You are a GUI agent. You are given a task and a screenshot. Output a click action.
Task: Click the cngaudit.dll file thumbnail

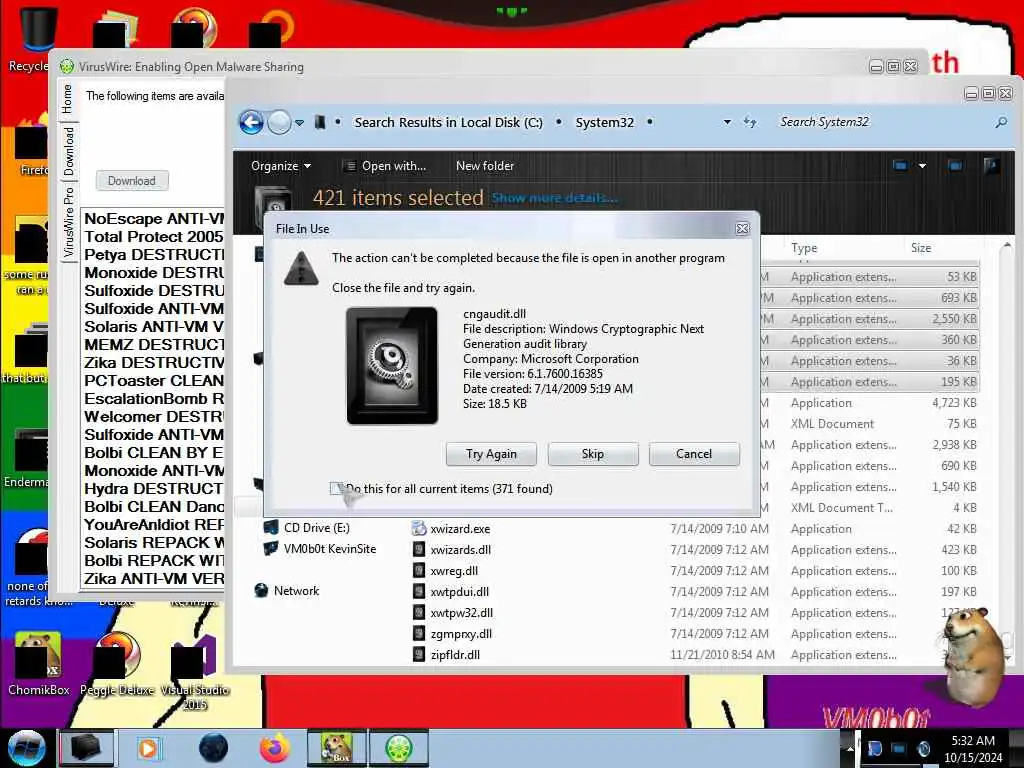tap(392, 366)
